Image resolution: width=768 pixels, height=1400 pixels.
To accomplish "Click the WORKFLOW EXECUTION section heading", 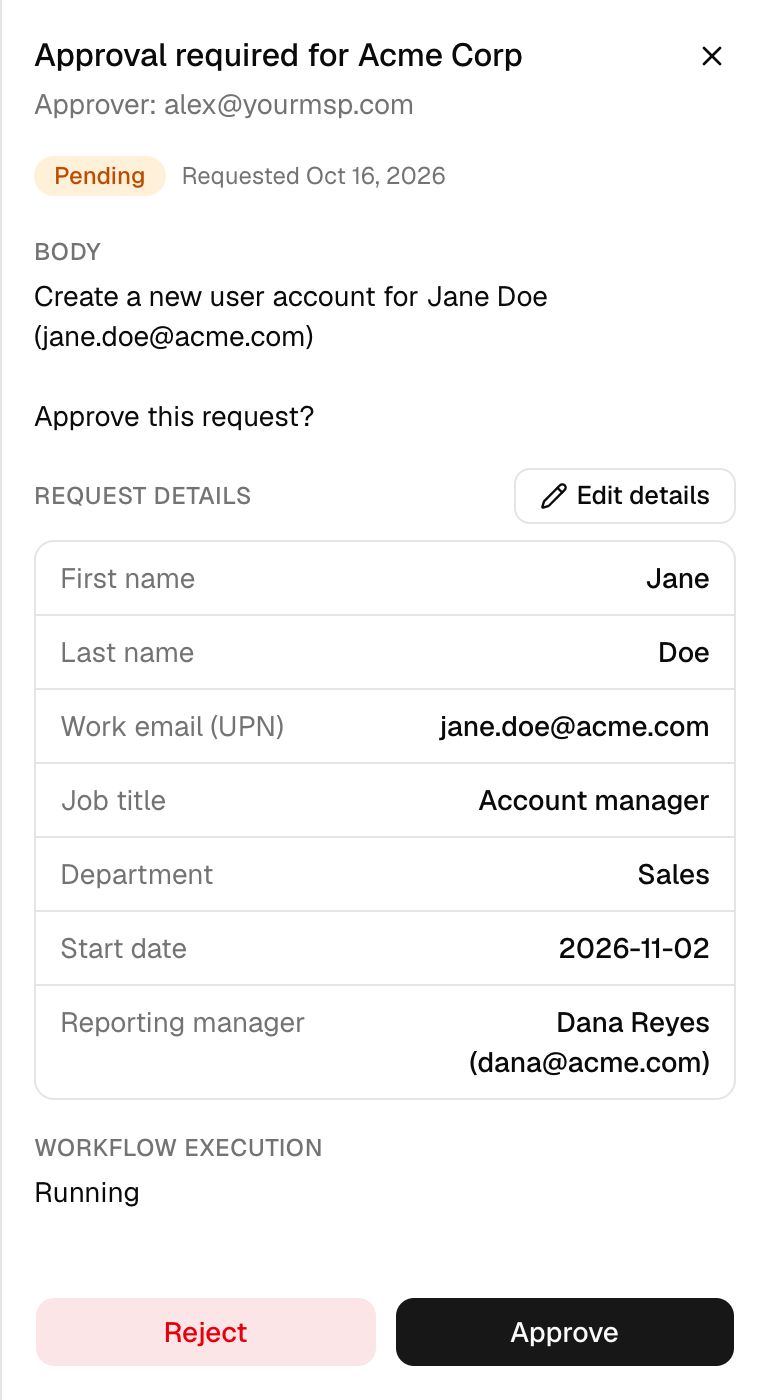I will pos(179,1148).
